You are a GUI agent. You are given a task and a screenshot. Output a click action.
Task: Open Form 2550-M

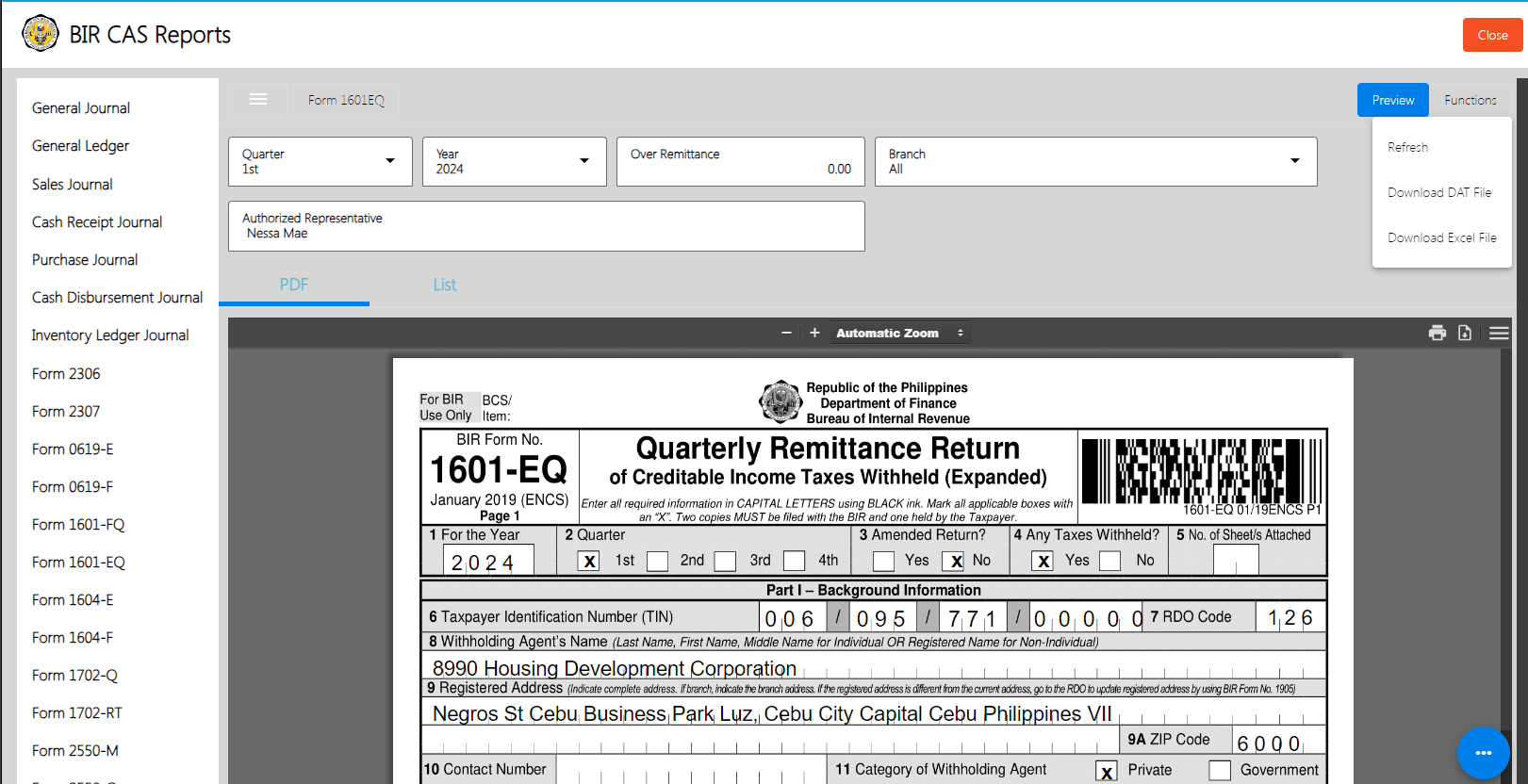[x=75, y=751]
